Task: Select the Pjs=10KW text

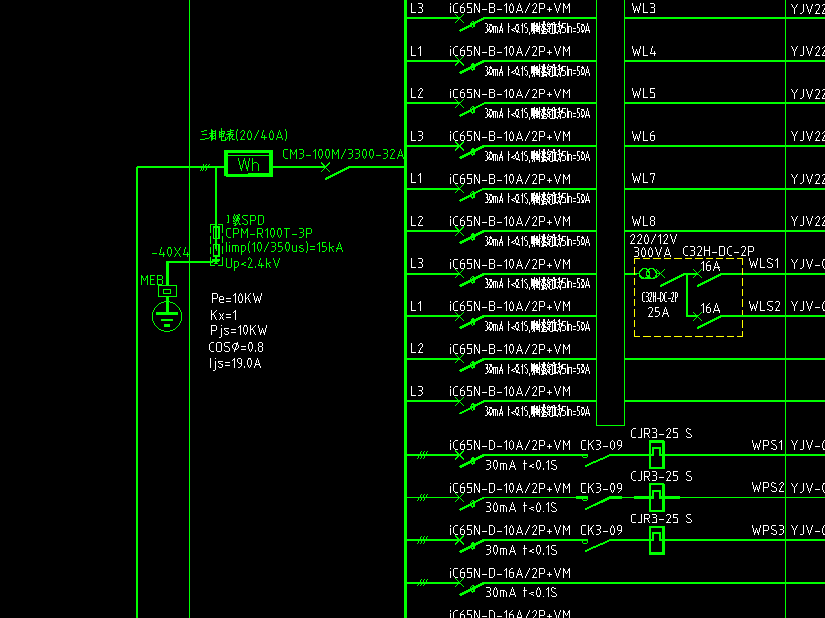Action: 238,330
